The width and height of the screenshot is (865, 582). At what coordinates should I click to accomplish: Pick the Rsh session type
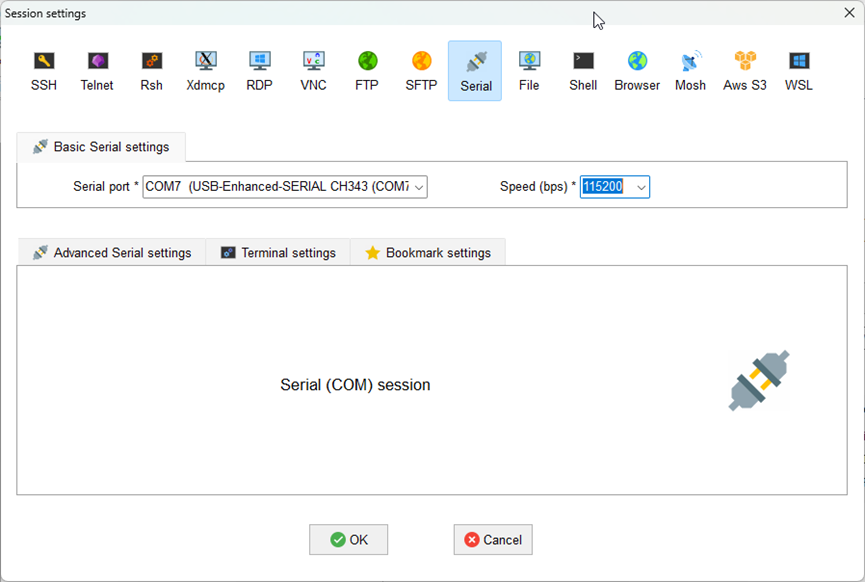151,70
